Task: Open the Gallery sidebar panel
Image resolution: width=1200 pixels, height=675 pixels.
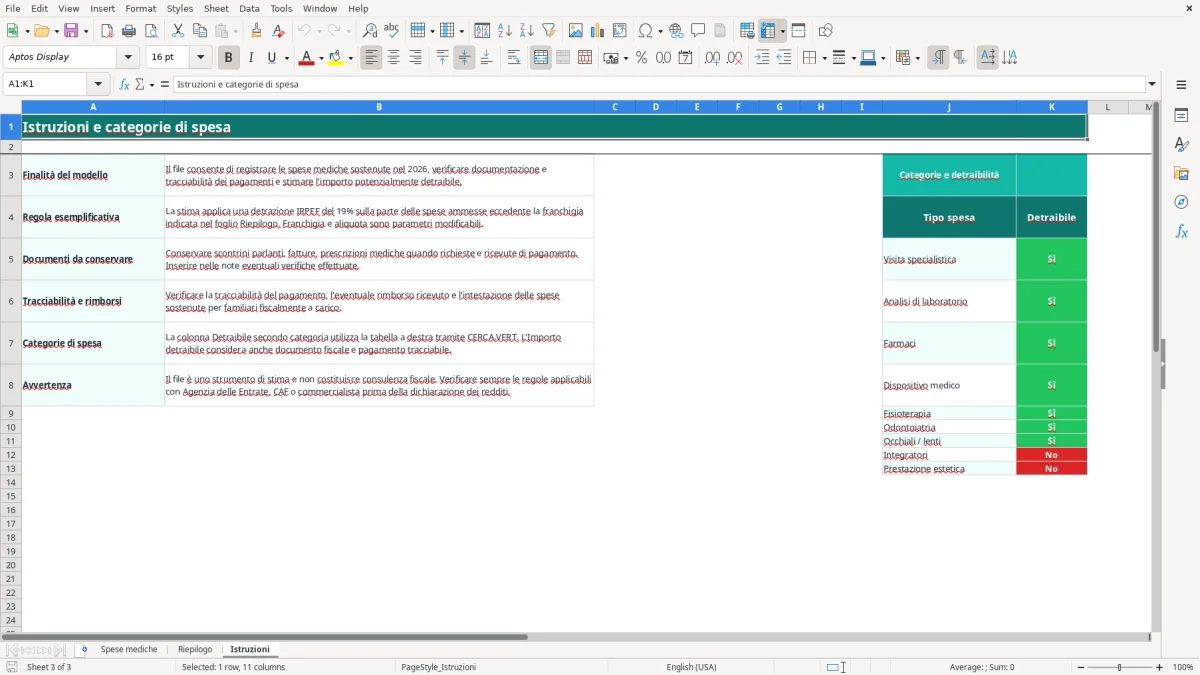Action: (1181, 174)
